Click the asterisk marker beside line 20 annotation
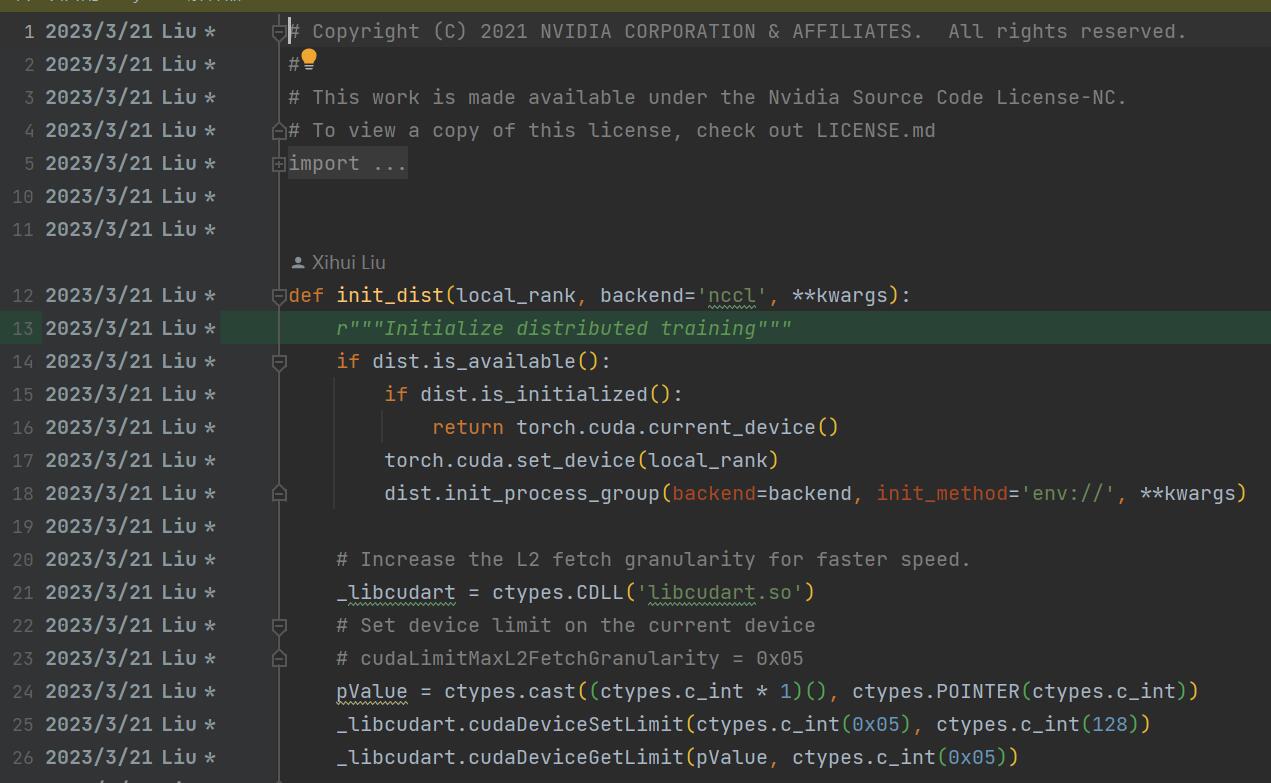This screenshot has width=1271, height=783. 212,559
